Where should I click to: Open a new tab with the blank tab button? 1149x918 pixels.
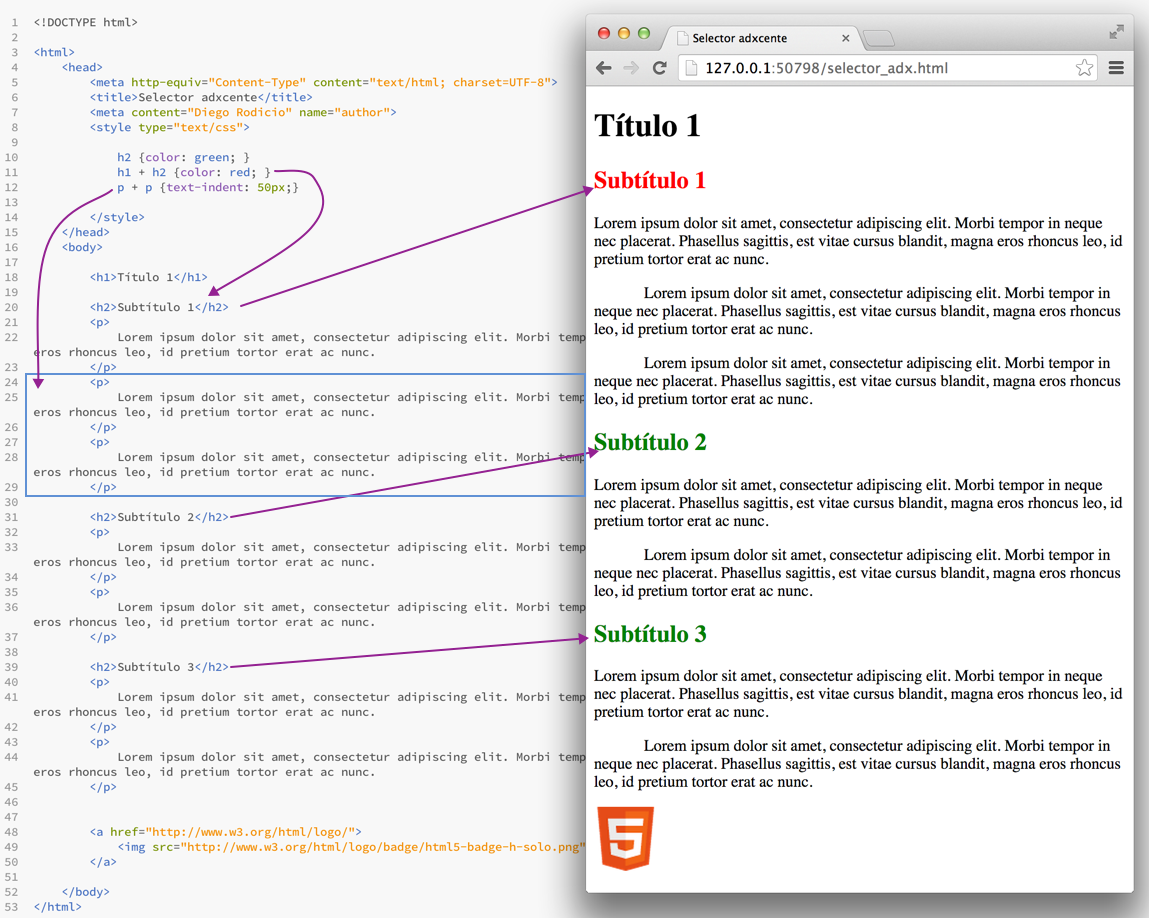pyautogui.click(x=878, y=39)
